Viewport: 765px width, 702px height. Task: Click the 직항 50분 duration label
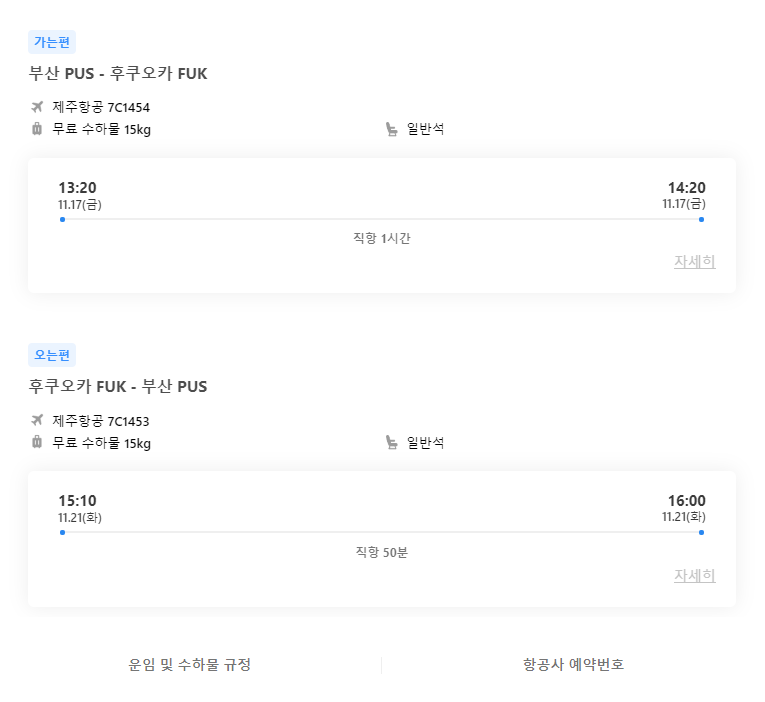pyautogui.click(x=382, y=552)
